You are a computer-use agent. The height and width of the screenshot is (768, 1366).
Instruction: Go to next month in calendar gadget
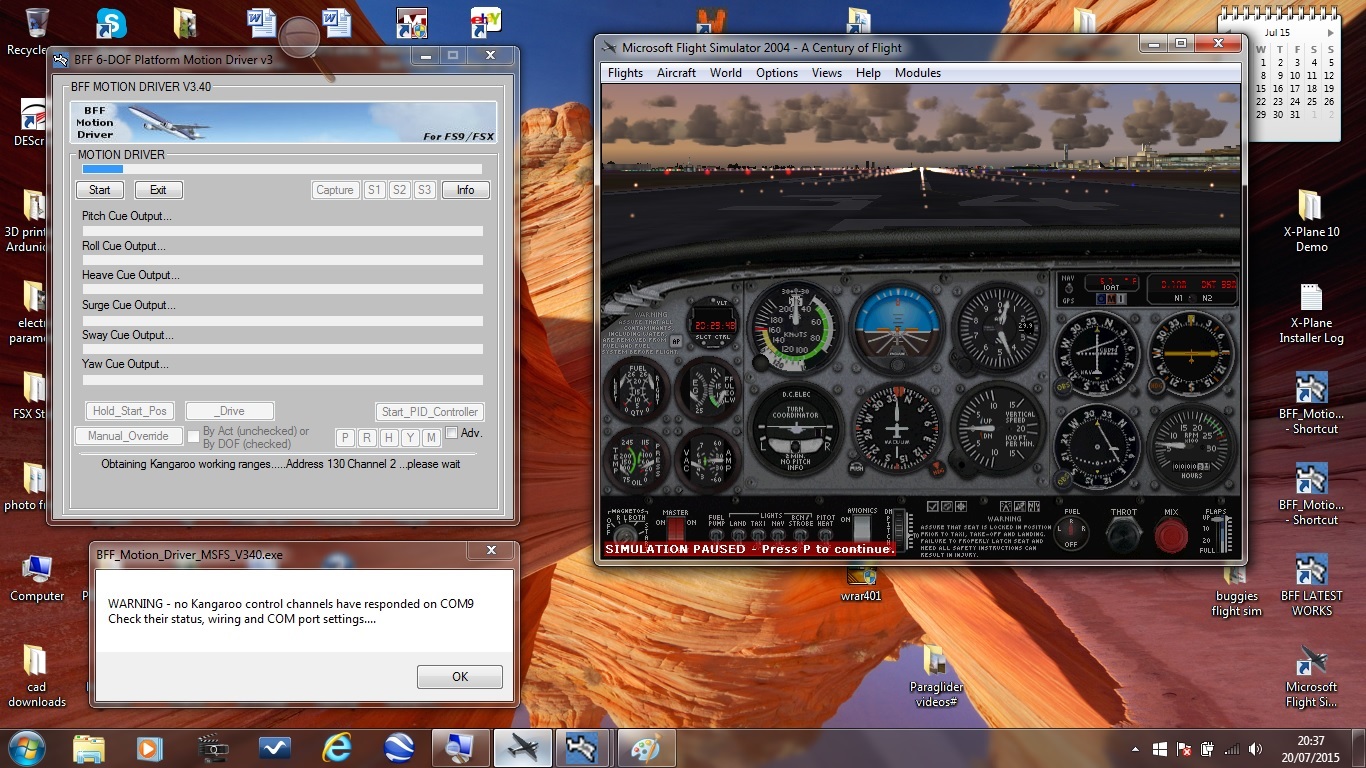pyautogui.click(x=1330, y=33)
